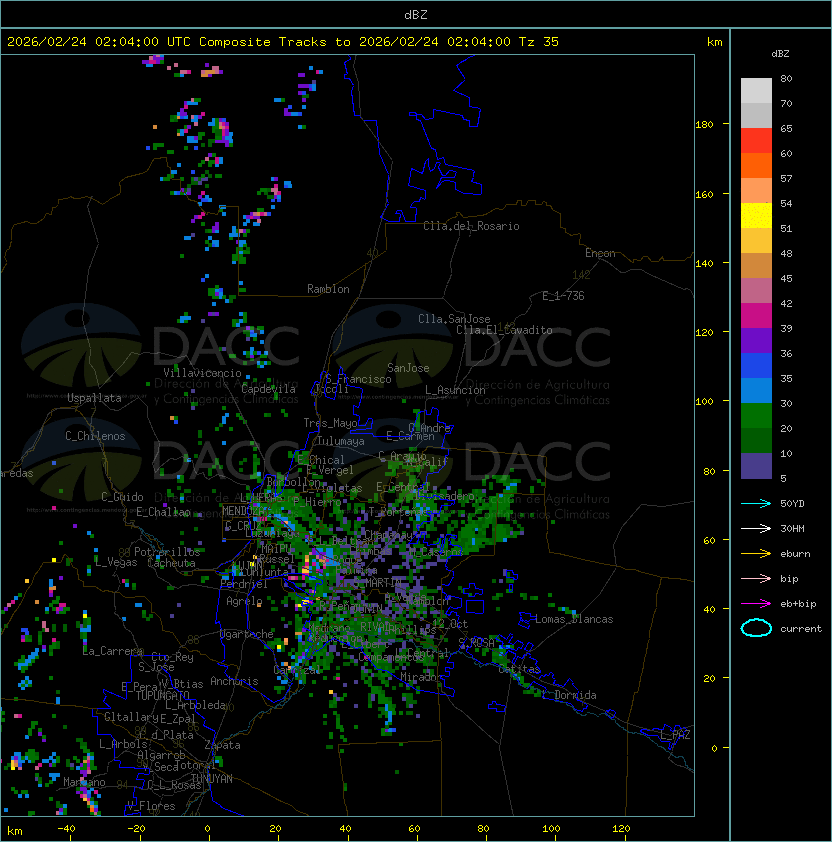Click the 'Tres_Mayo' map label

pyautogui.click(x=330, y=423)
